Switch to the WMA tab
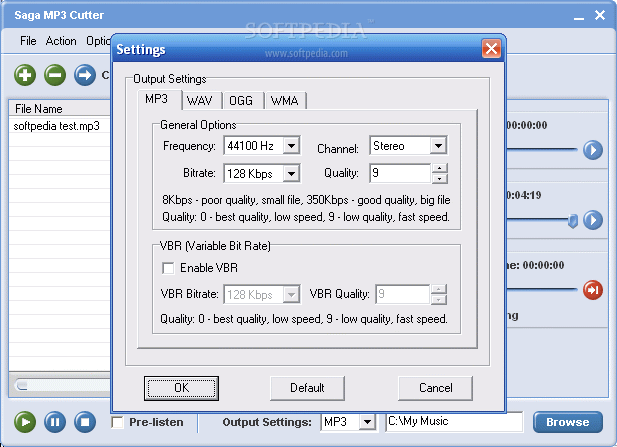The height and width of the screenshot is (447, 617). pos(284,101)
